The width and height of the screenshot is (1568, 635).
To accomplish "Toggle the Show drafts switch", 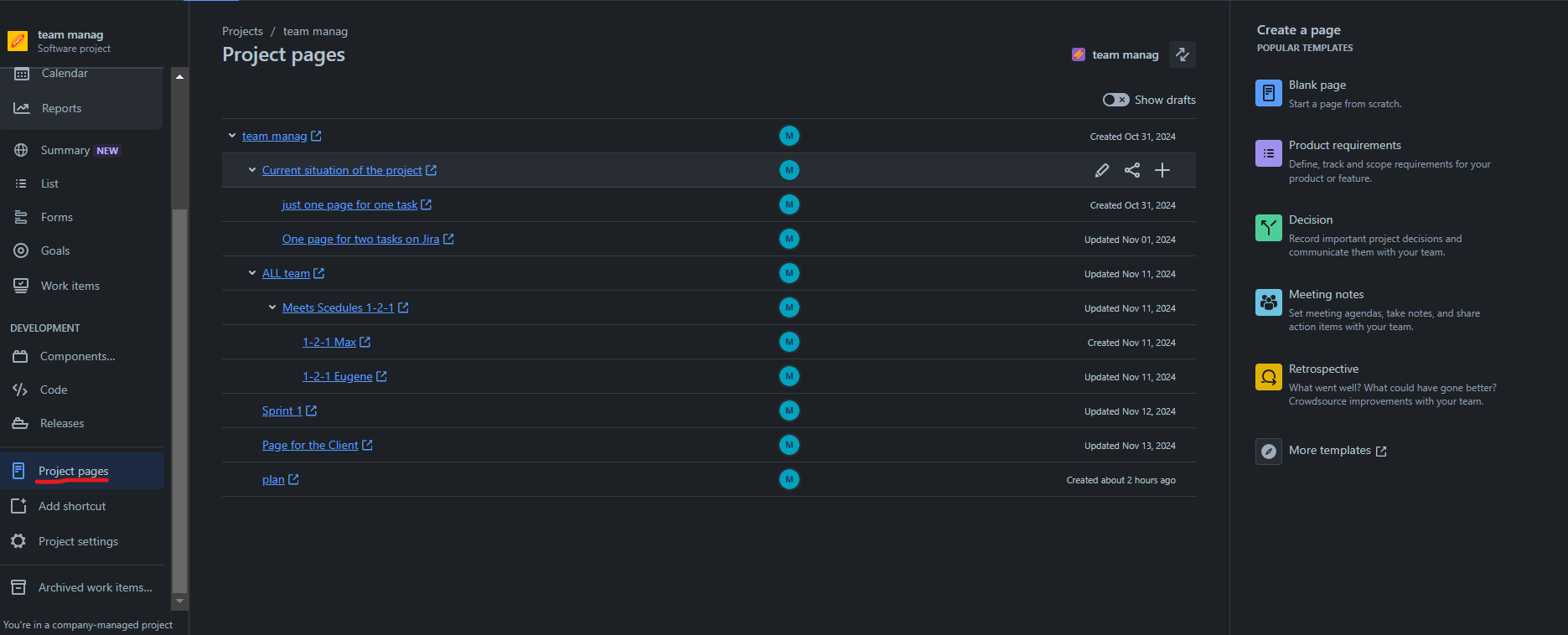I will click(x=1115, y=100).
